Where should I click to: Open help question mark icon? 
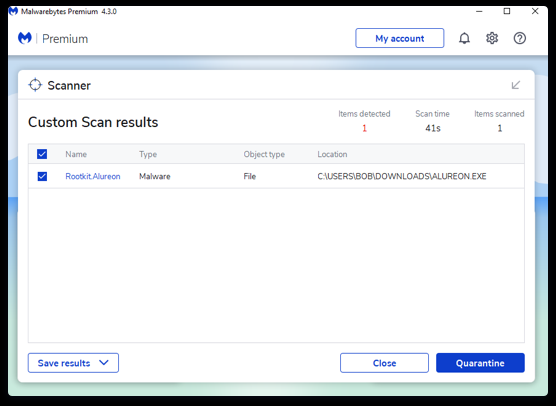pos(520,38)
